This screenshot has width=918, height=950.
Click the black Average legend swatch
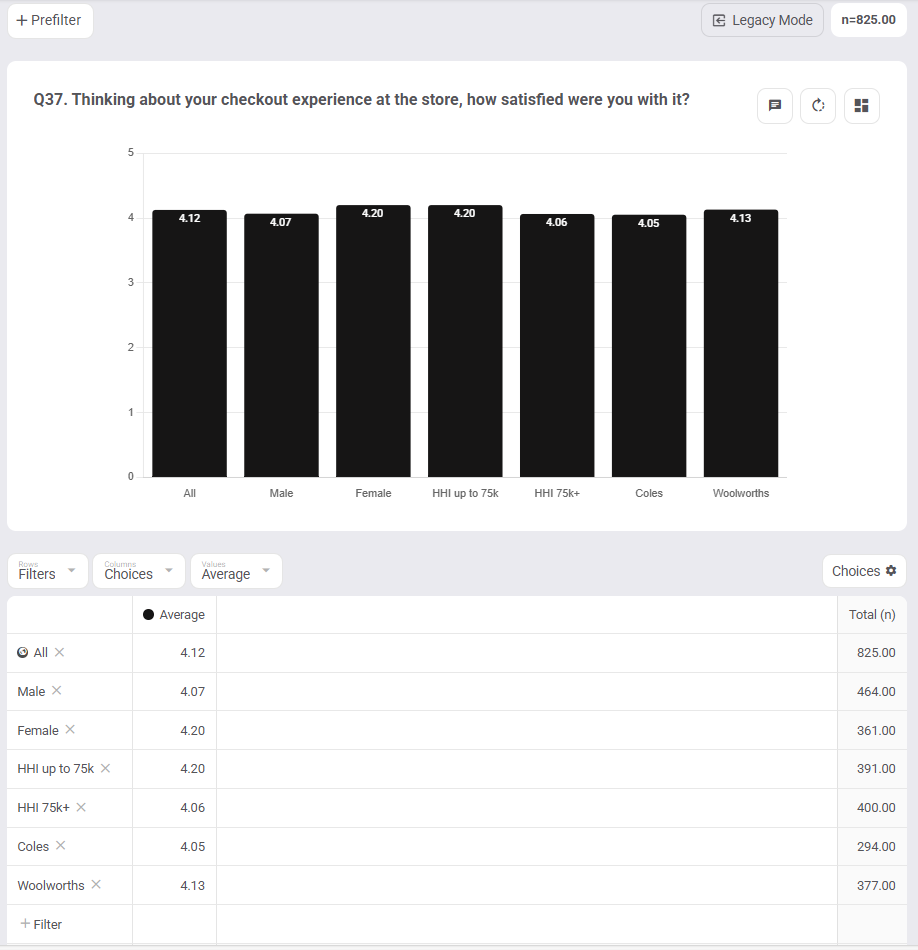pos(148,614)
